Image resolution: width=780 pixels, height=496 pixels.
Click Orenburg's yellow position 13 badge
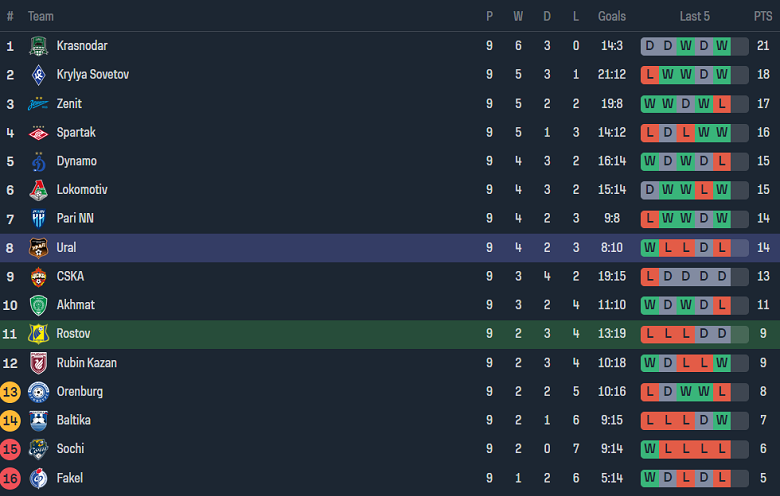click(11, 392)
